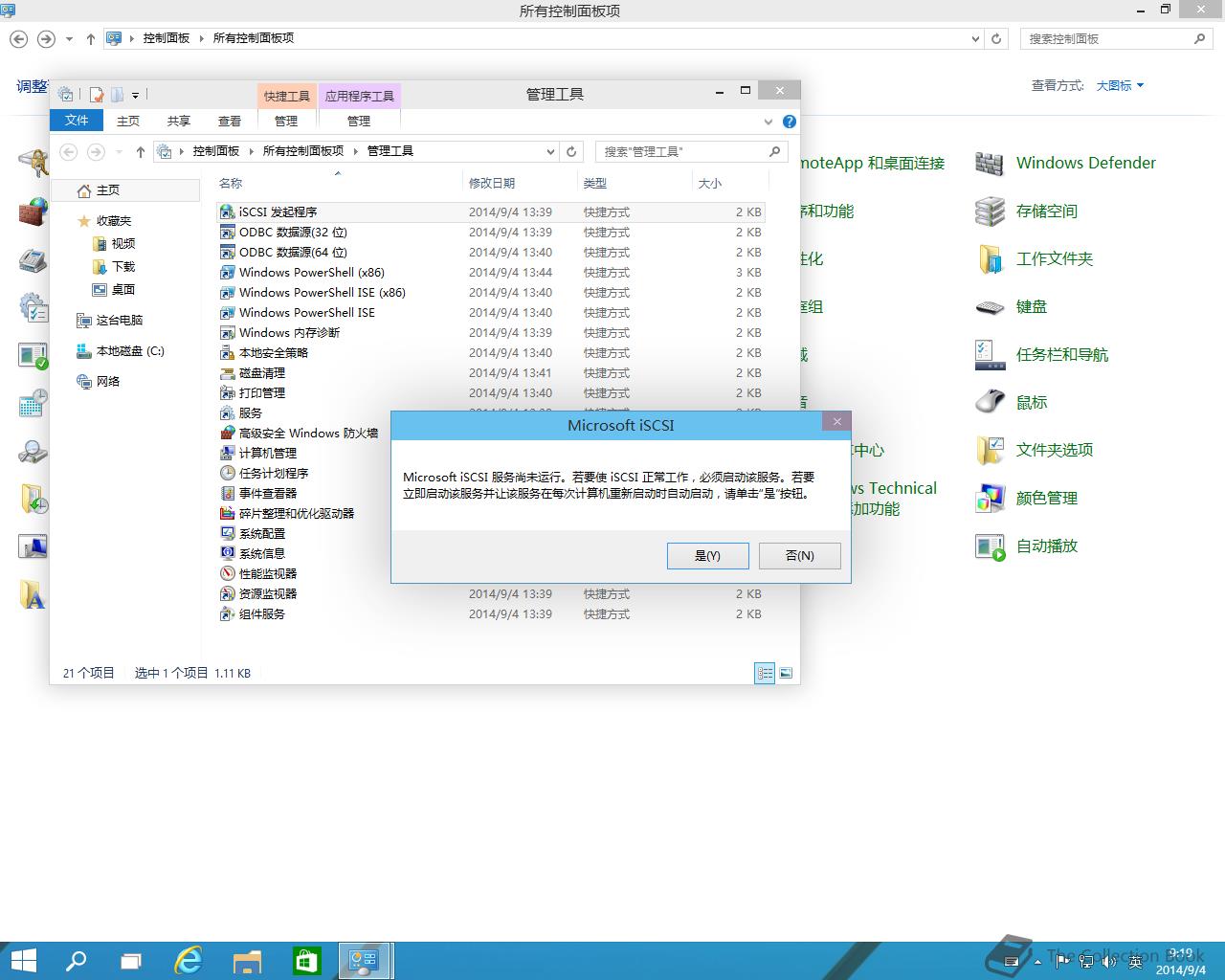Select the Windows PowerShell ISE (x86) icon

(x=228, y=292)
